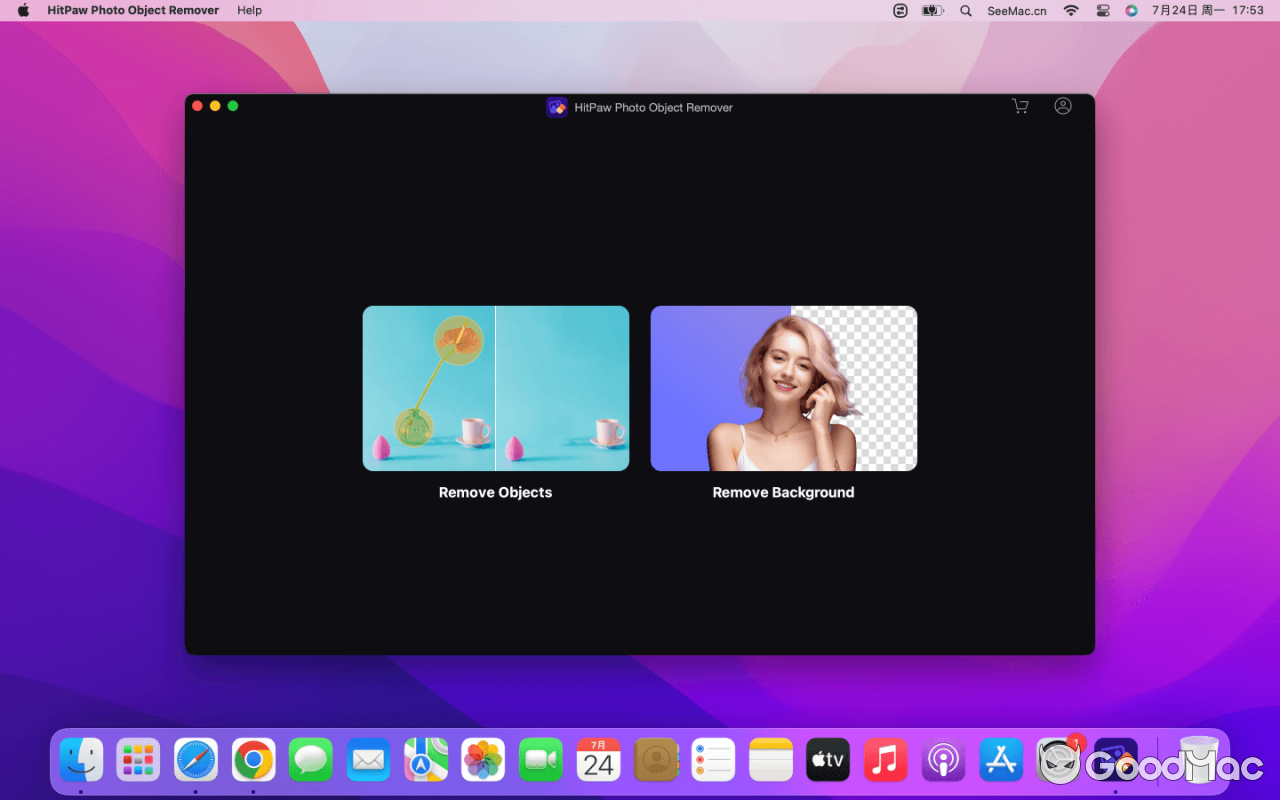This screenshot has width=1280, height=800.
Task: Open the HitPaw Photo Object Remover menu
Action: [132, 10]
